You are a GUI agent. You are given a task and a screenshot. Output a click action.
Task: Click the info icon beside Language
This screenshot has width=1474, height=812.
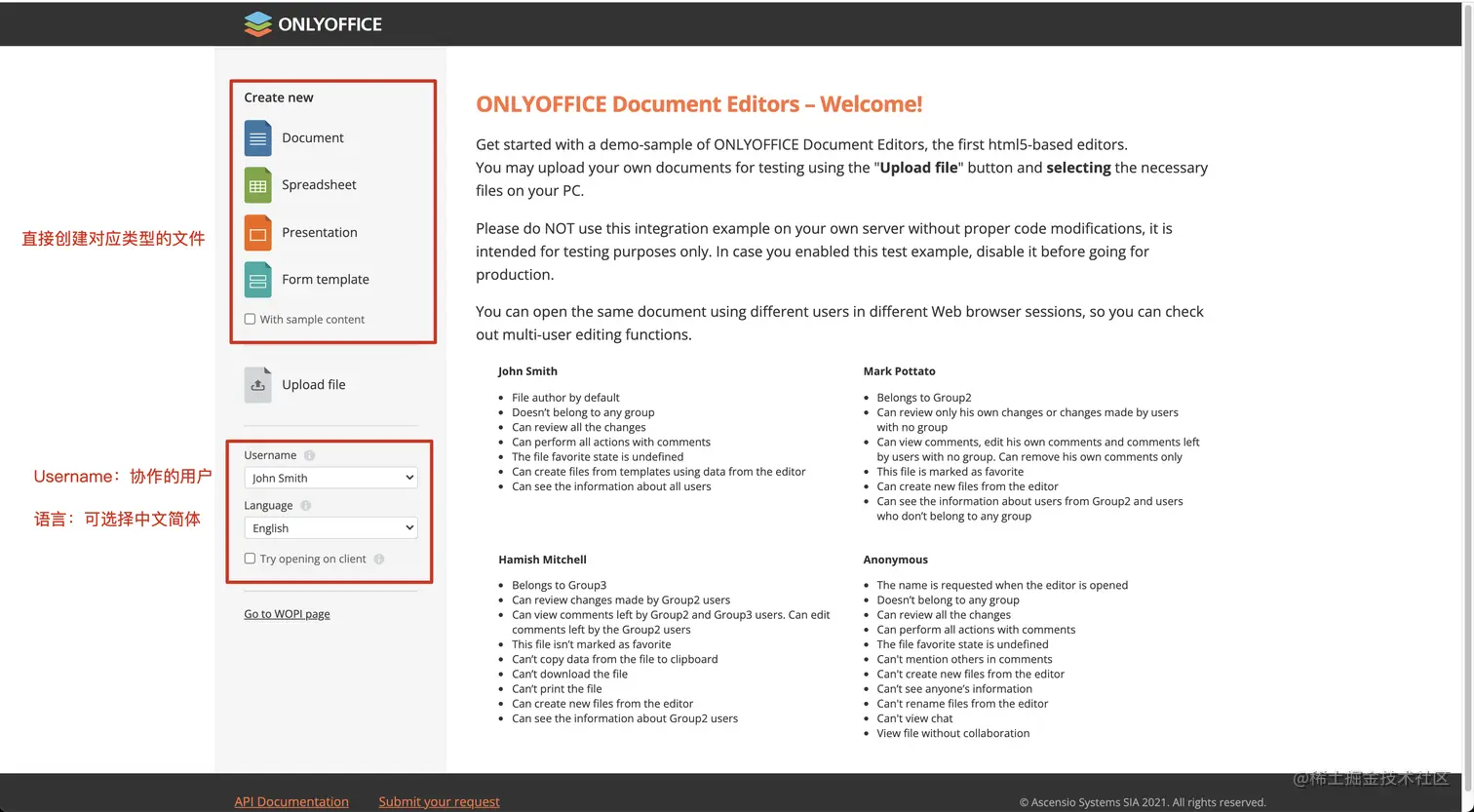(x=304, y=505)
